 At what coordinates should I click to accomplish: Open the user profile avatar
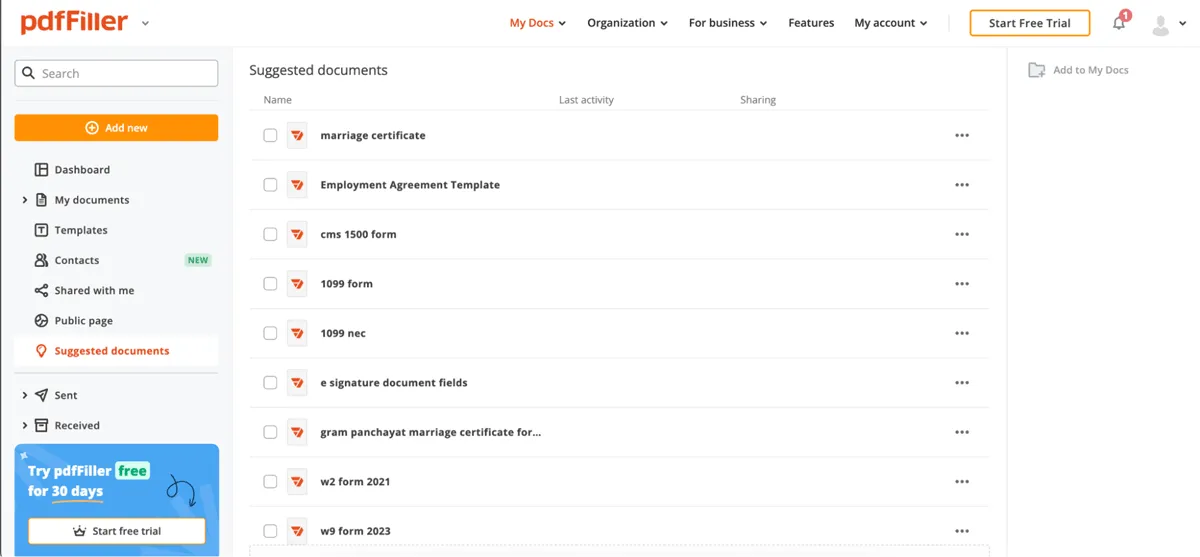1161,24
